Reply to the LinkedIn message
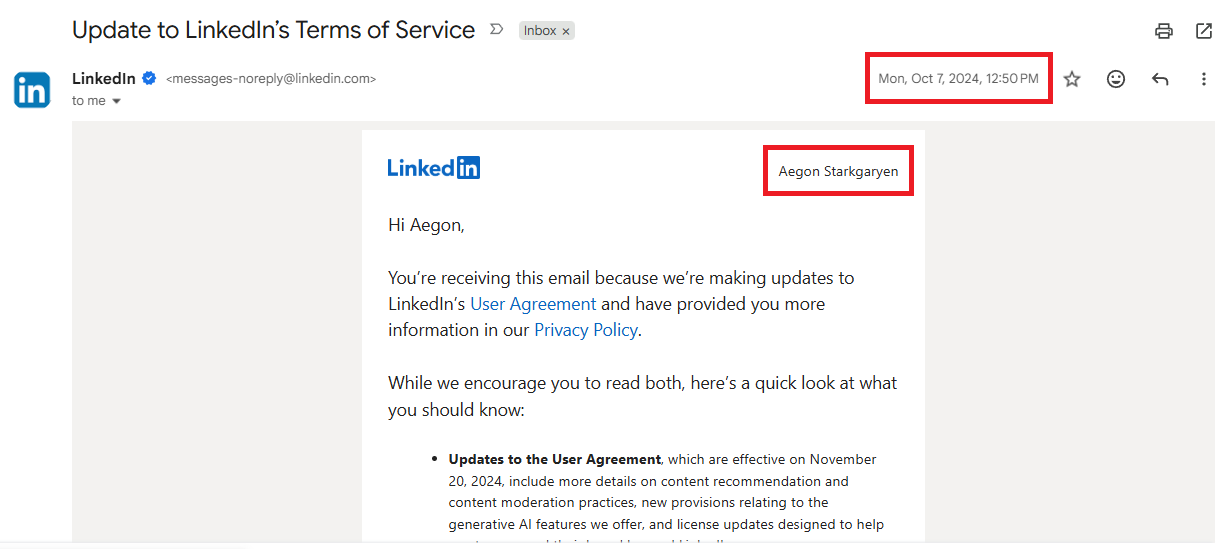Viewport: 1227px width, 549px height. (x=1160, y=79)
